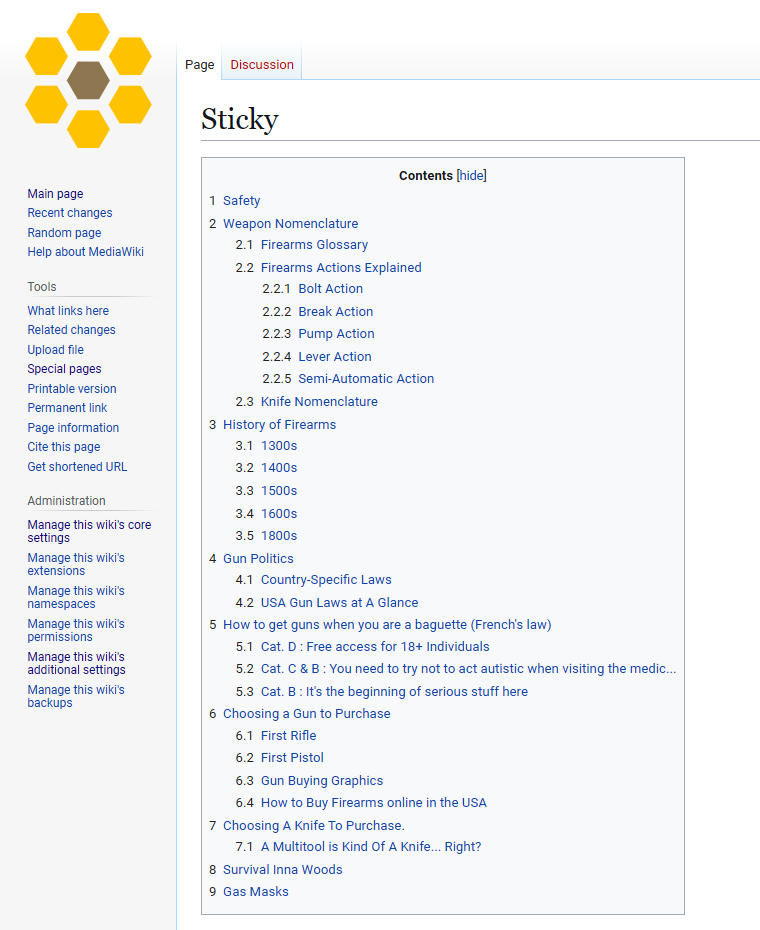Viewport: 760px width, 930px height.
Task: Open Upload file tool
Action: (x=55, y=350)
